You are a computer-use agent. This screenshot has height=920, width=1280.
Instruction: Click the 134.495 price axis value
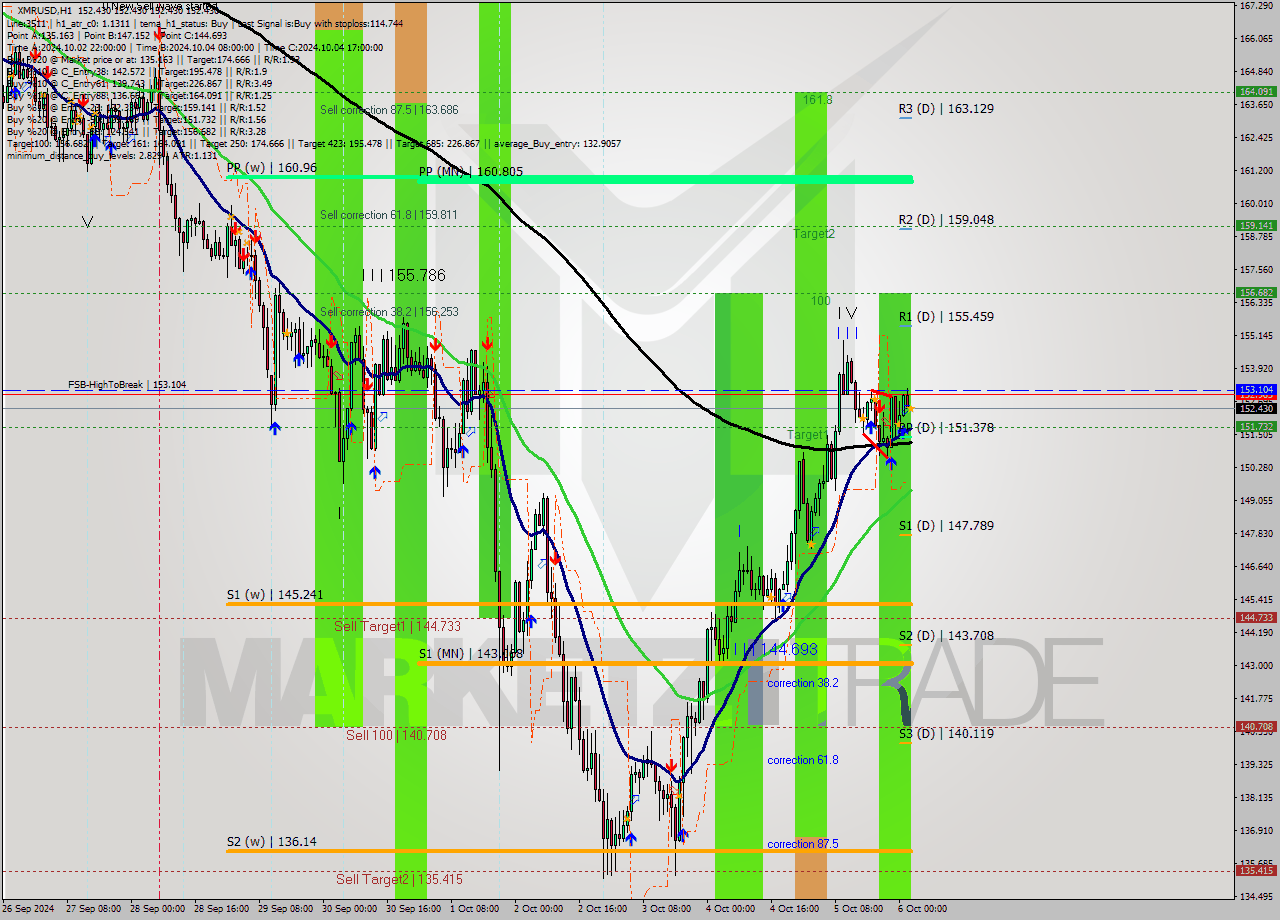click(1255, 896)
